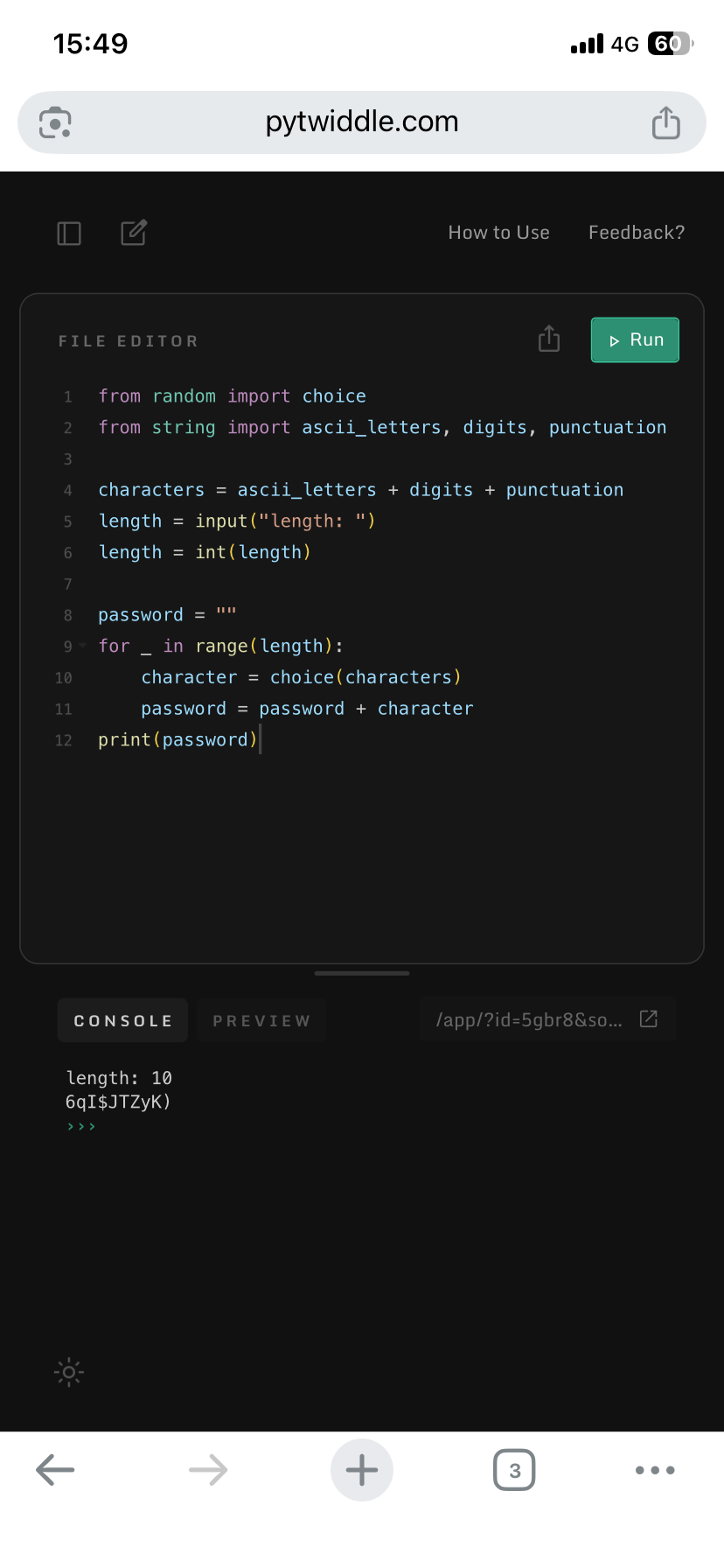Create a new file with the edit icon
This screenshot has height=1568, width=724.
pyautogui.click(x=134, y=233)
